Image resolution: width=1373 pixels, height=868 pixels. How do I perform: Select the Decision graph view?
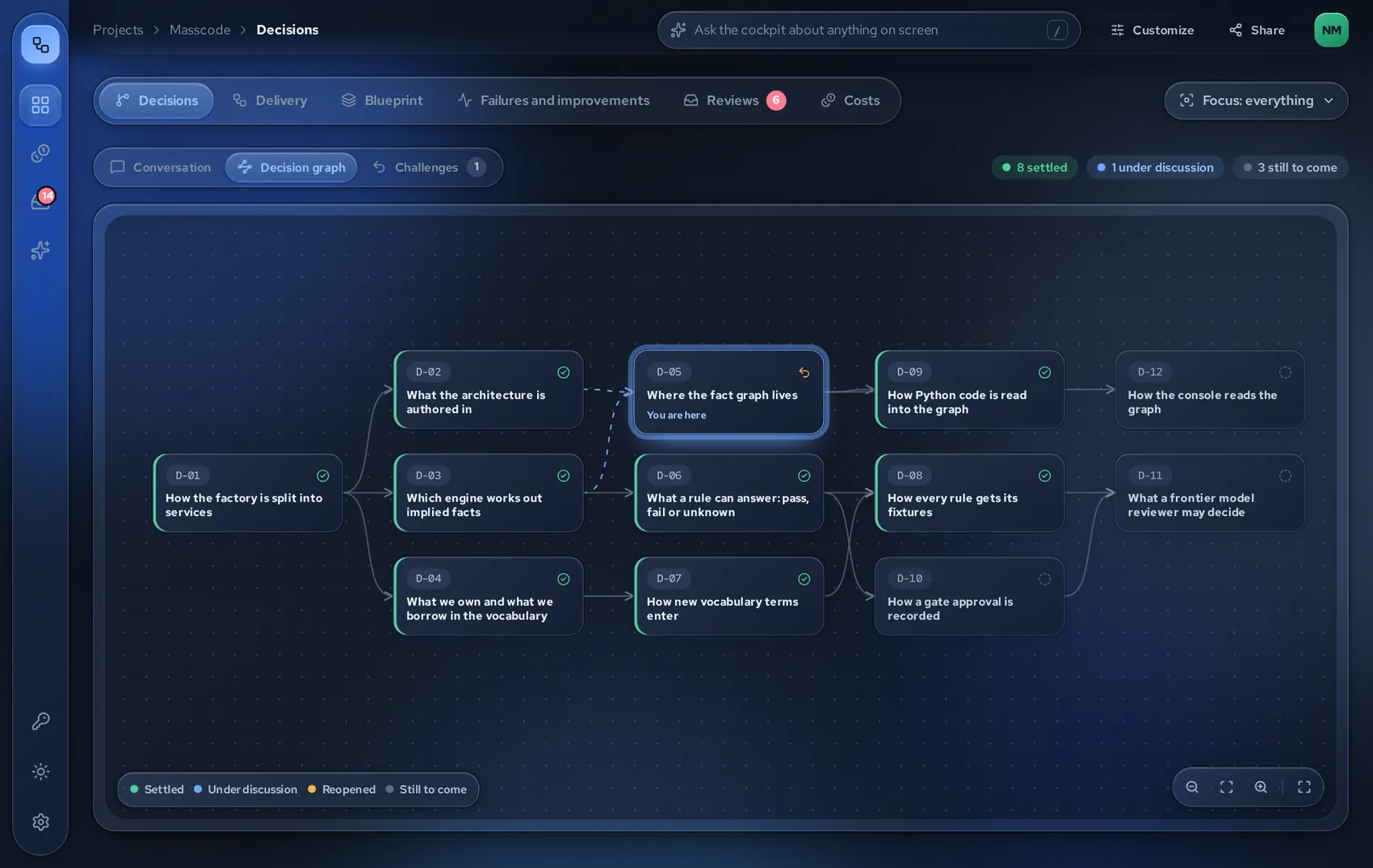tap(292, 167)
